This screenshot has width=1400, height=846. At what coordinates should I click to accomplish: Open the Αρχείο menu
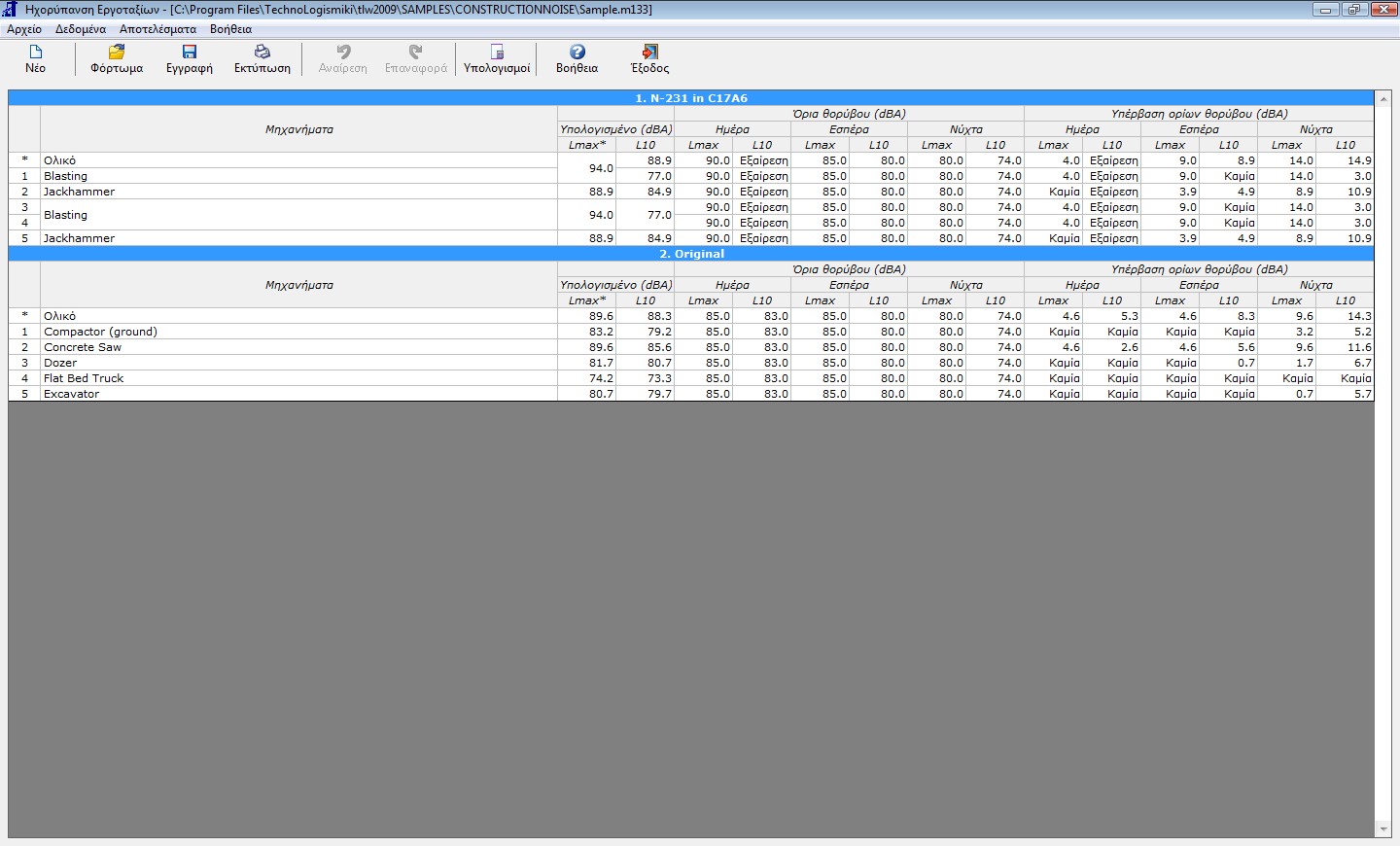point(24,29)
